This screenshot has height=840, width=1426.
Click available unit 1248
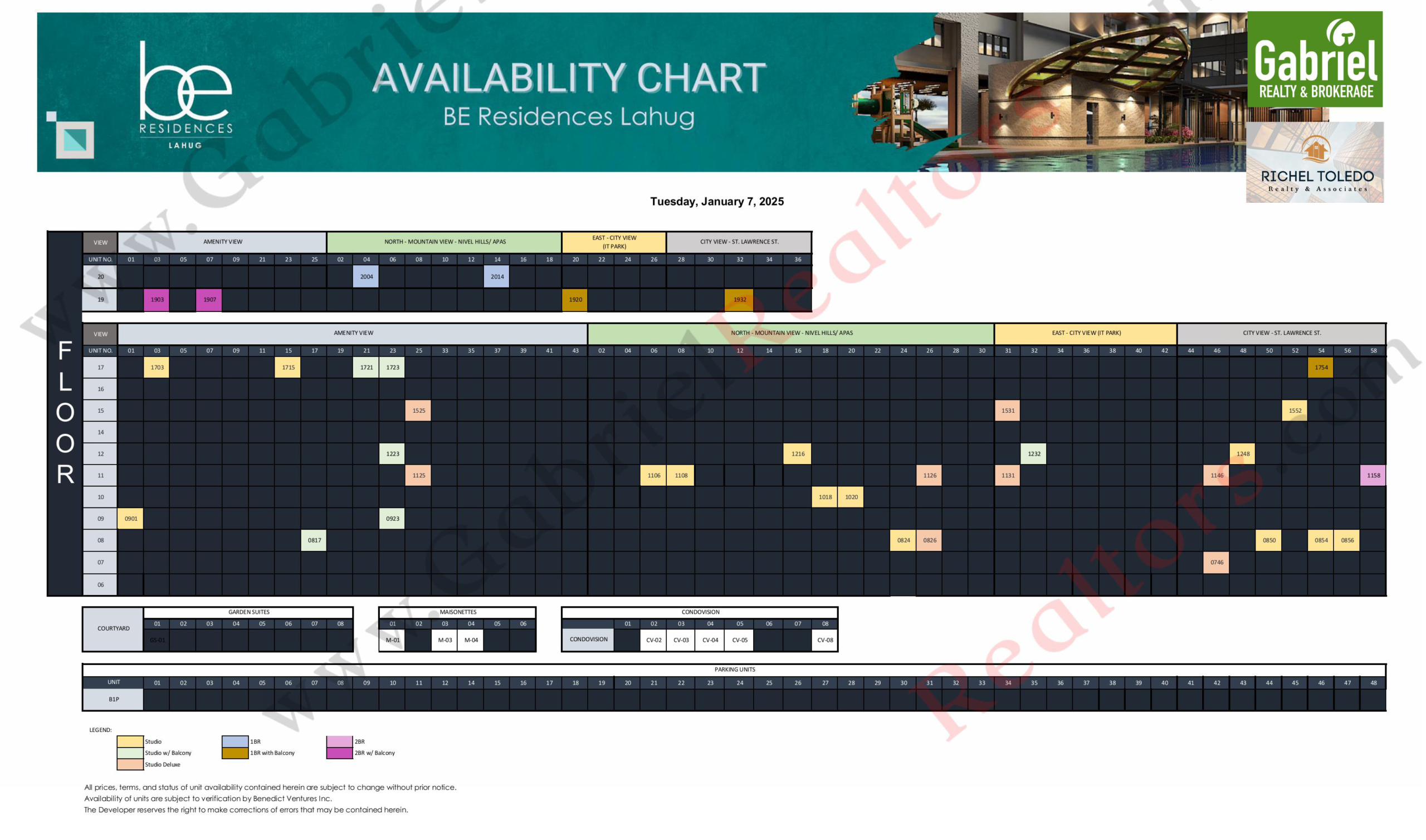(x=1243, y=453)
